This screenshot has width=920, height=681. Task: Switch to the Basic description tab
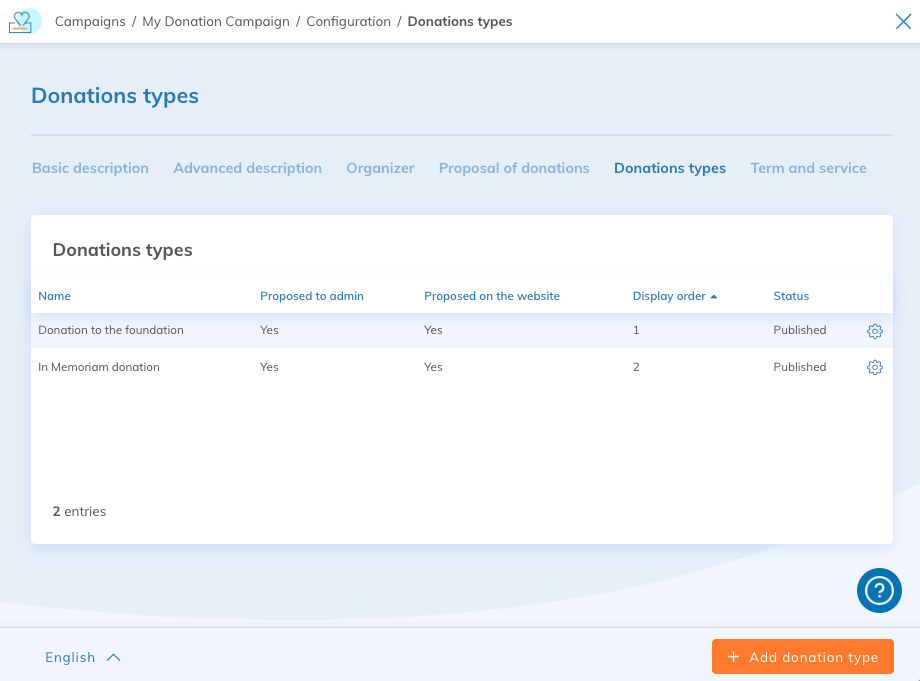(x=90, y=168)
